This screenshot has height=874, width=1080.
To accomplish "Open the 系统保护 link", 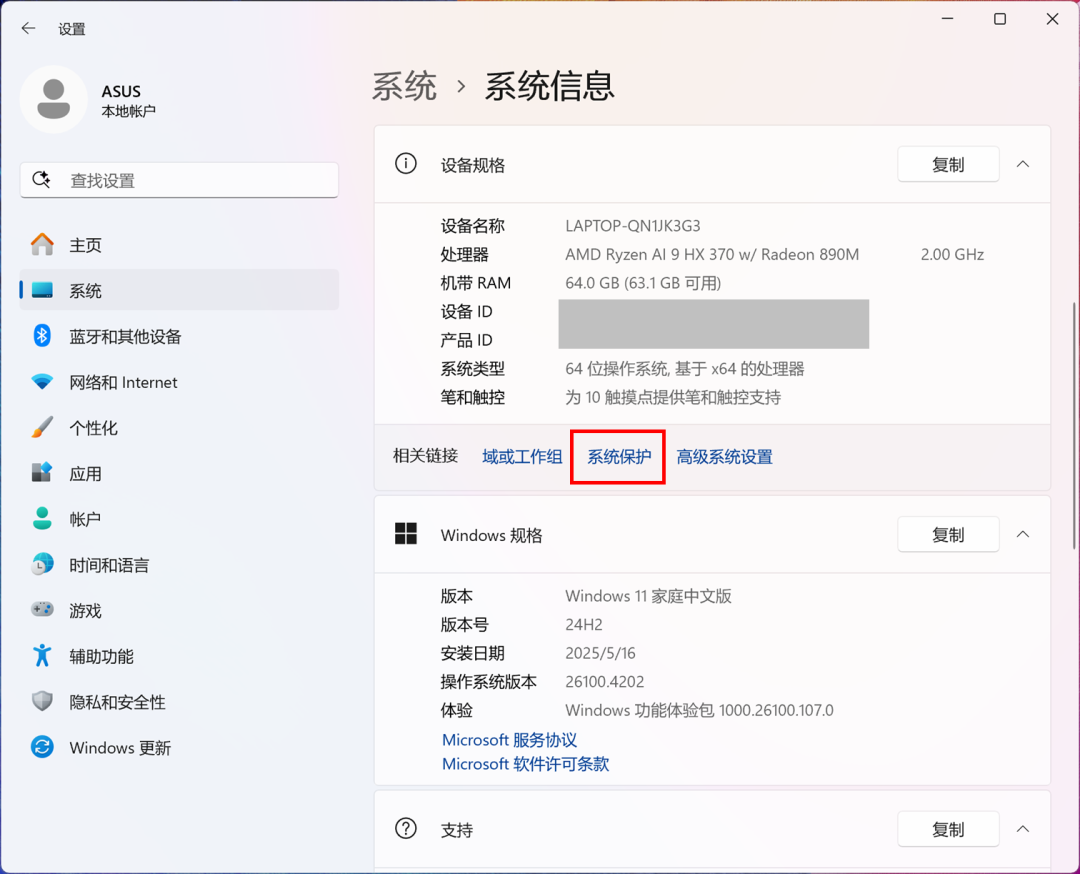I will 619,457.
